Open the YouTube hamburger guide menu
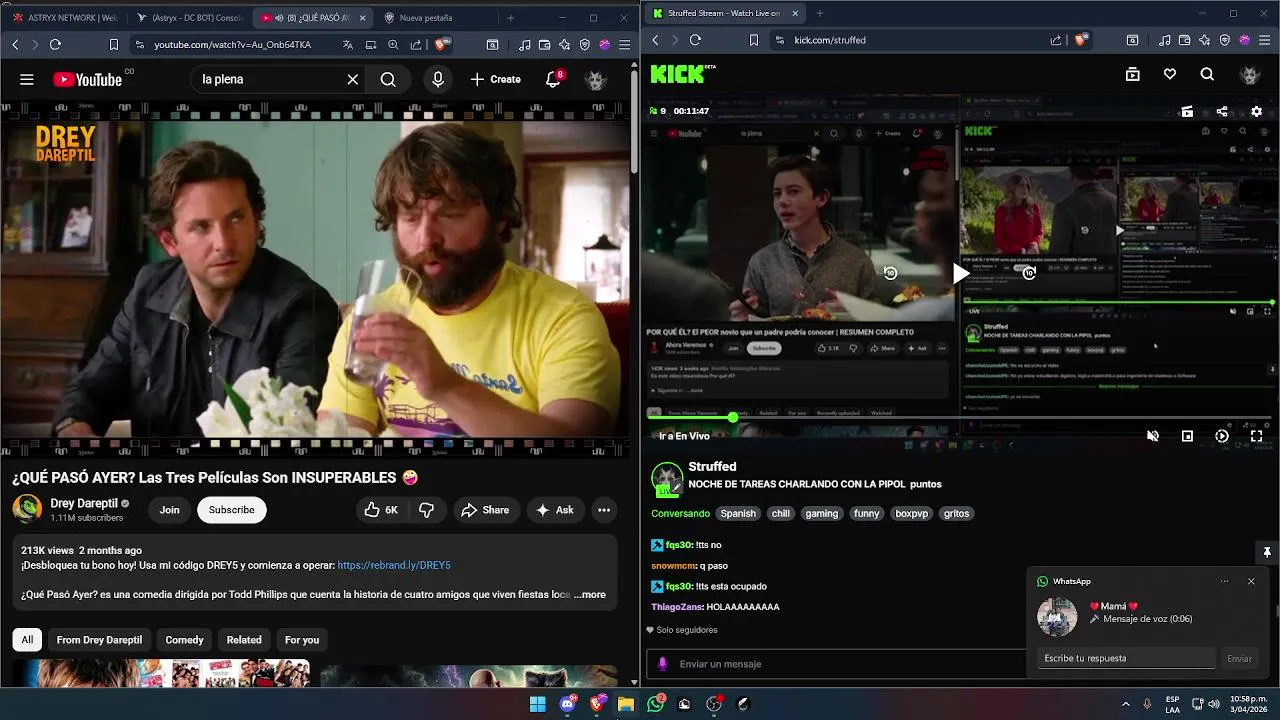The image size is (1280, 720). 27,79
